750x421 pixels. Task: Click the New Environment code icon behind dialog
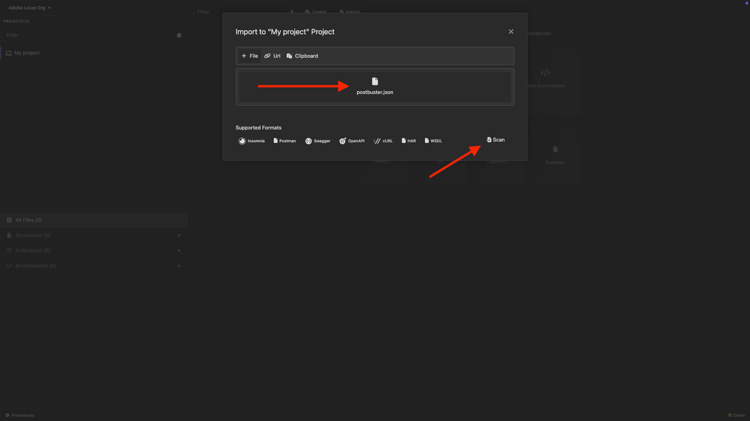pos(545,73)
